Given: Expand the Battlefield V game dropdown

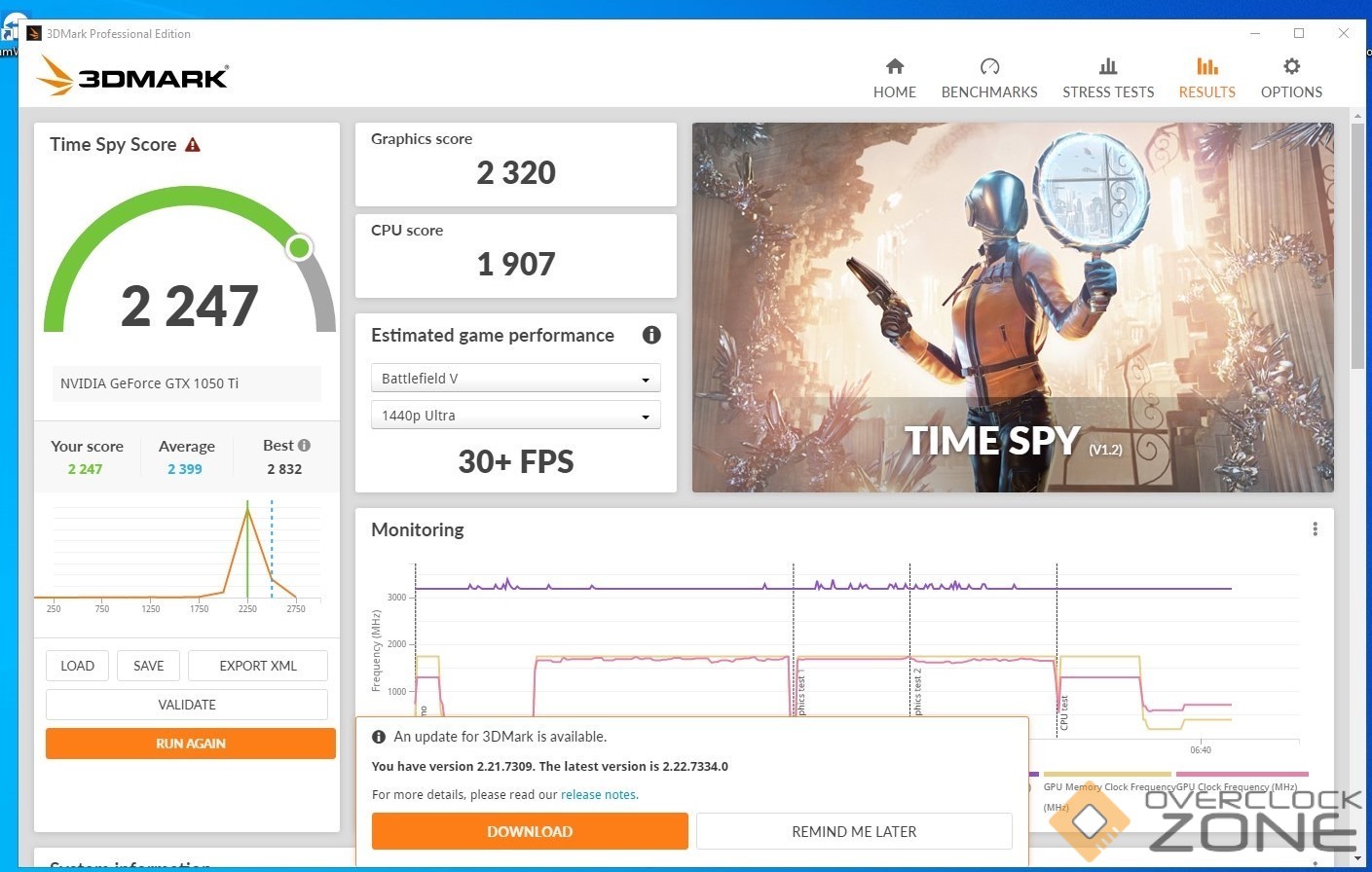Looking at the screenshot, I should pos(516,379).
